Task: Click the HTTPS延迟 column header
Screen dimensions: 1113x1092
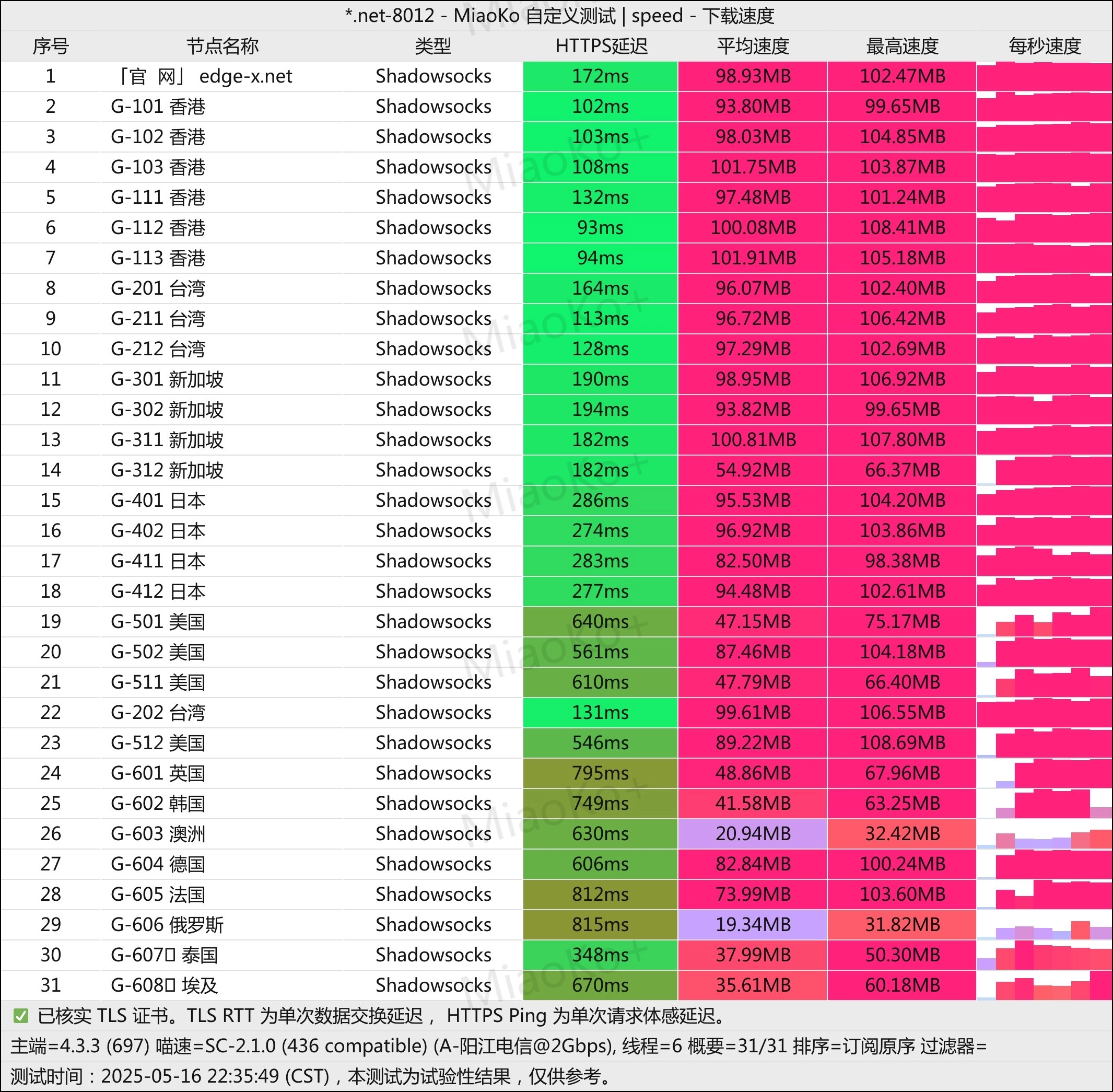Action: (x=600, y=46)
